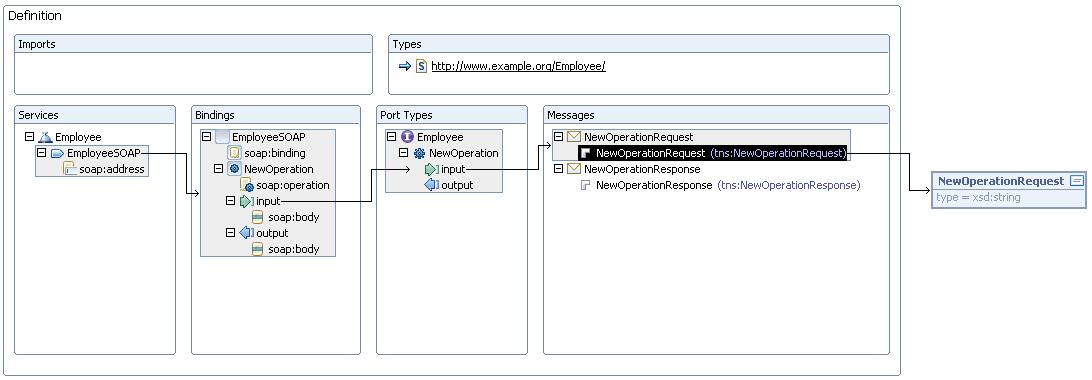The height and width of the screenshot is (380, 1092).
Task: Select EmployeeSOAP label in Bindings
Action: [x=268, y=138]
